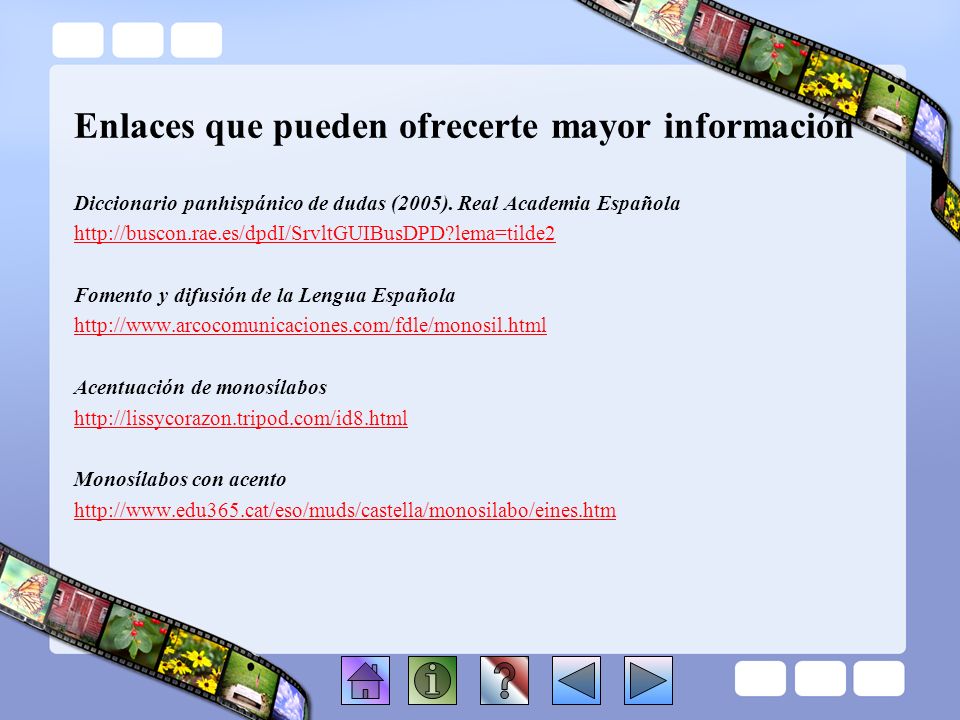Viewport: 960px width, 720px height.
Task: Click the red question mark help icon
Action: [x=504, y=680]
